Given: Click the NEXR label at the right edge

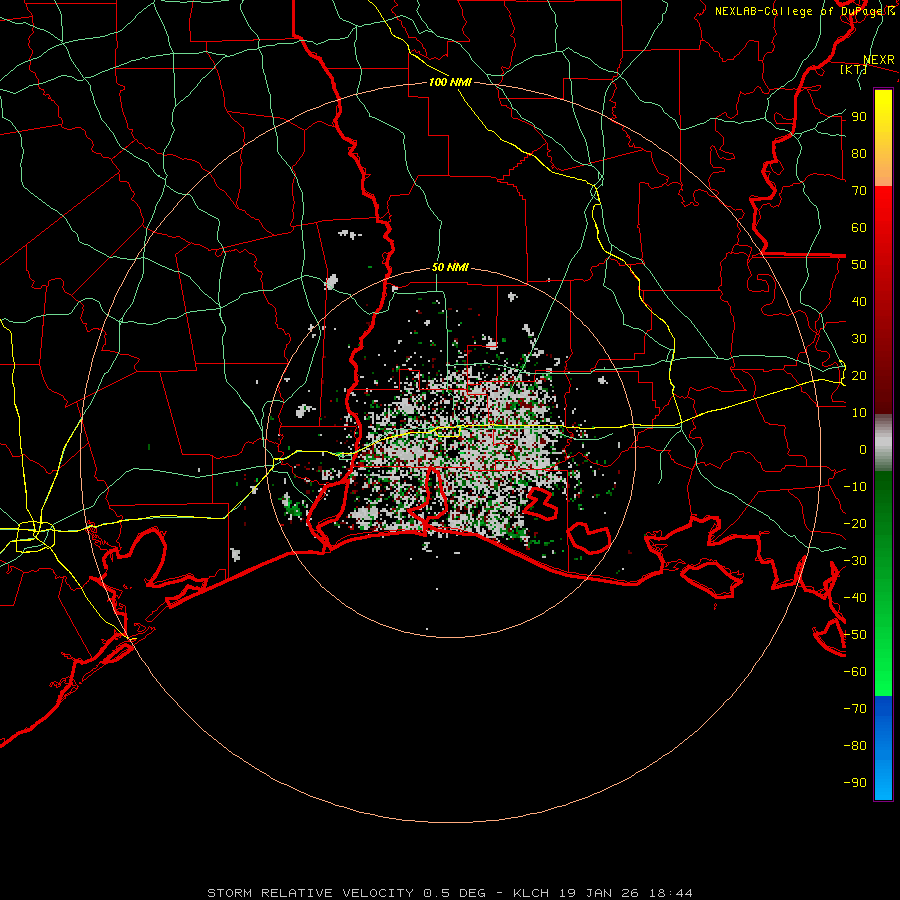Looking at the screenshot, I should [879, 60].
